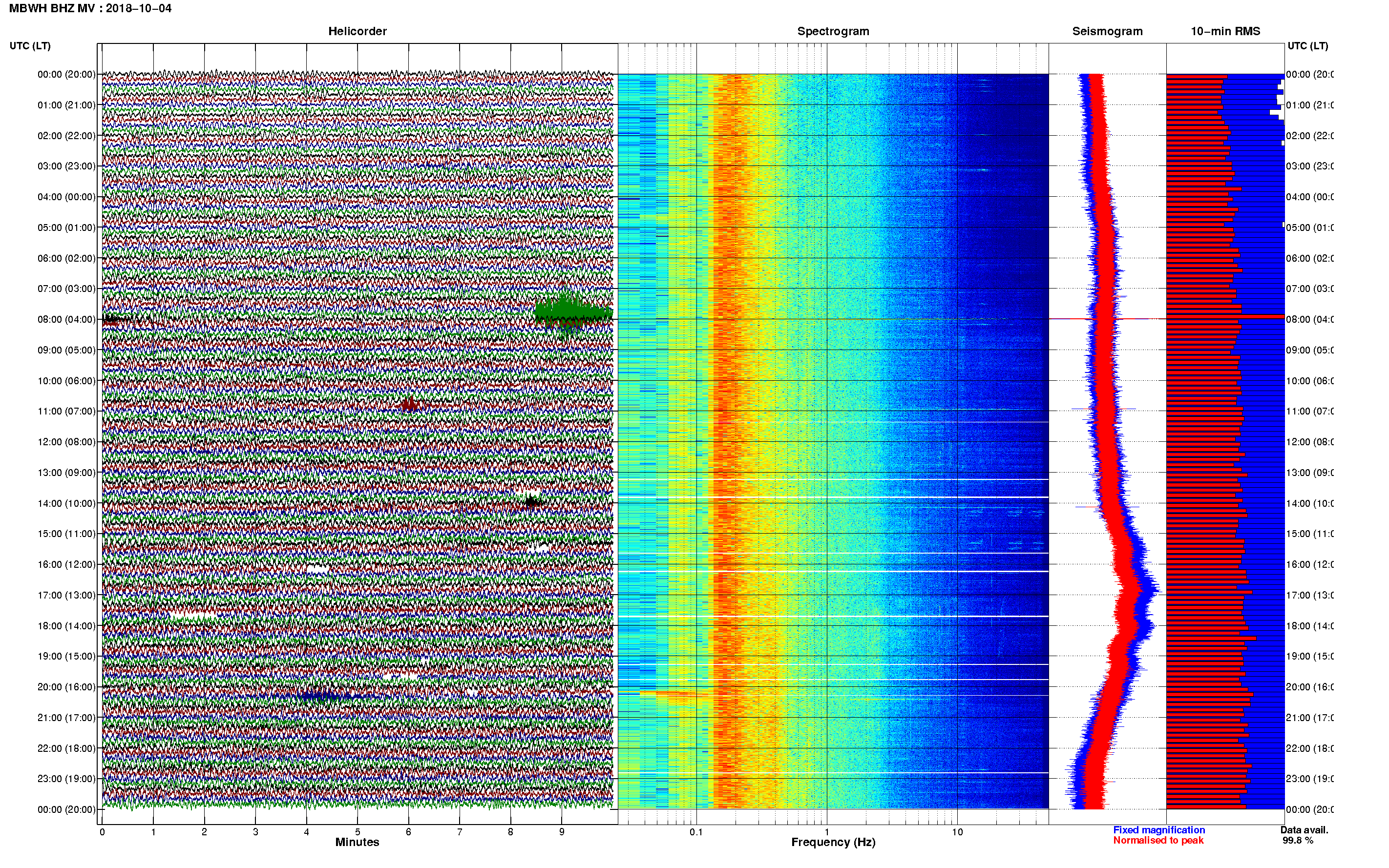Click the right 'UTC (LT)' axis header
The width and height of the screenshot is (1389, 868).
pyautogui.click(x=1307, y=46)
